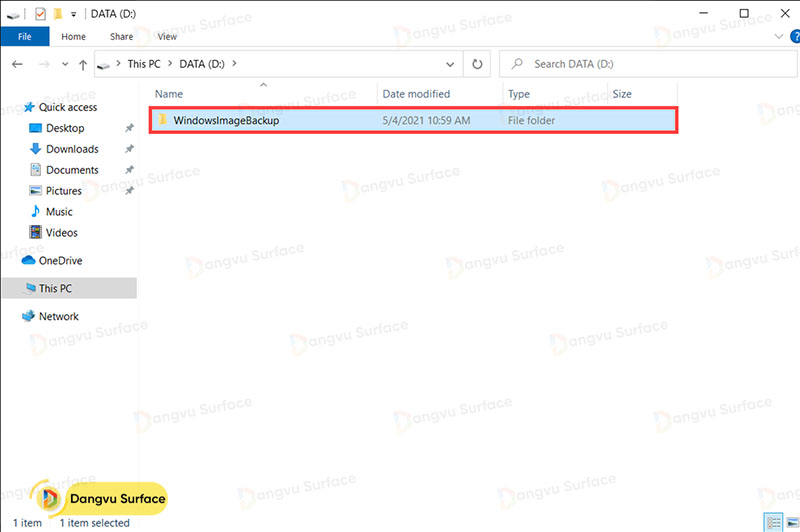Viewport: 800px width, 532px height.
Task: Switch to the Home ribbon tab
Action: click(x=73, y=37)
